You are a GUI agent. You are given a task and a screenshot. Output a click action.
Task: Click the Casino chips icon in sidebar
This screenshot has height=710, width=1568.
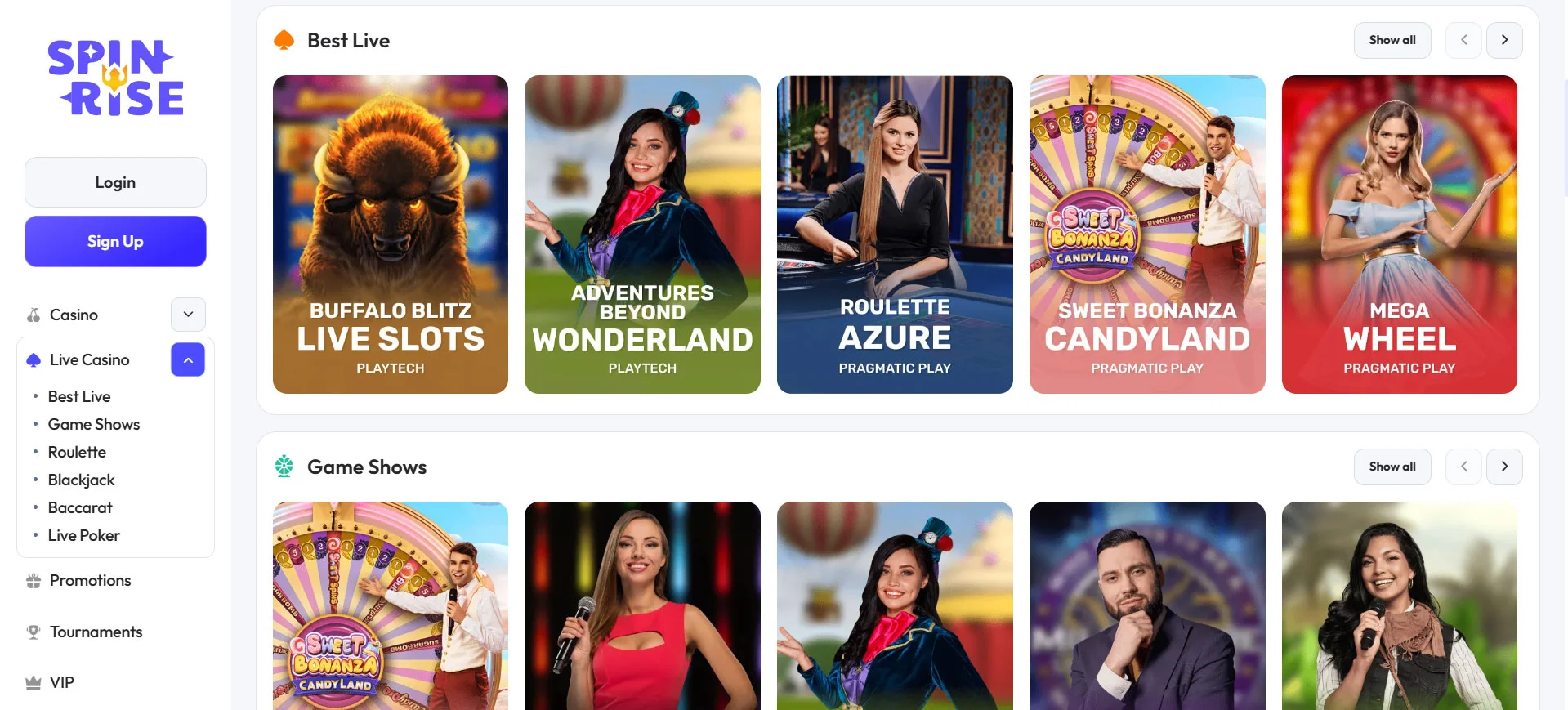(34, 315)
